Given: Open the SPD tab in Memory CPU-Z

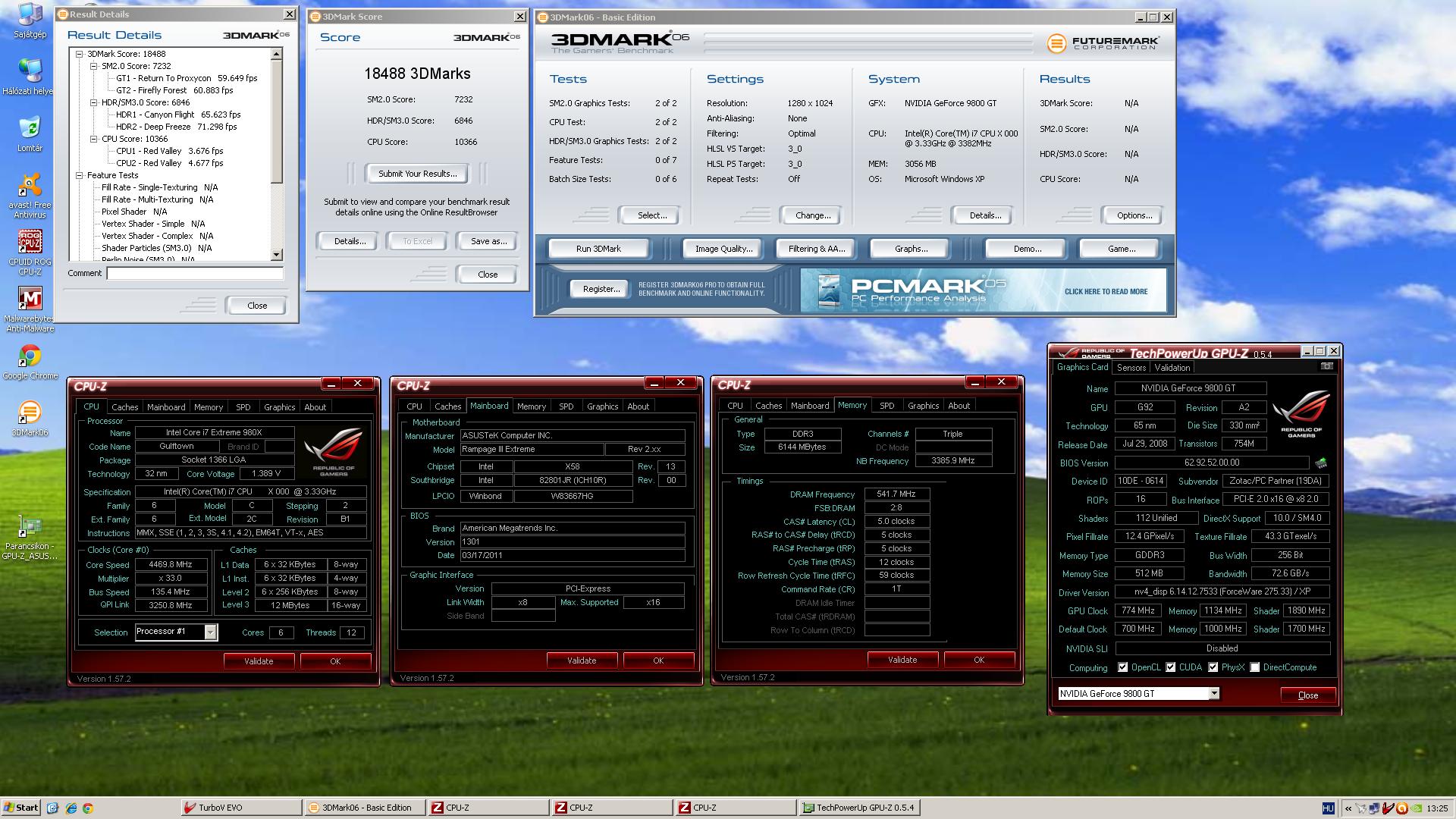Looking at the screenshot, I should (x=886, y=406).
